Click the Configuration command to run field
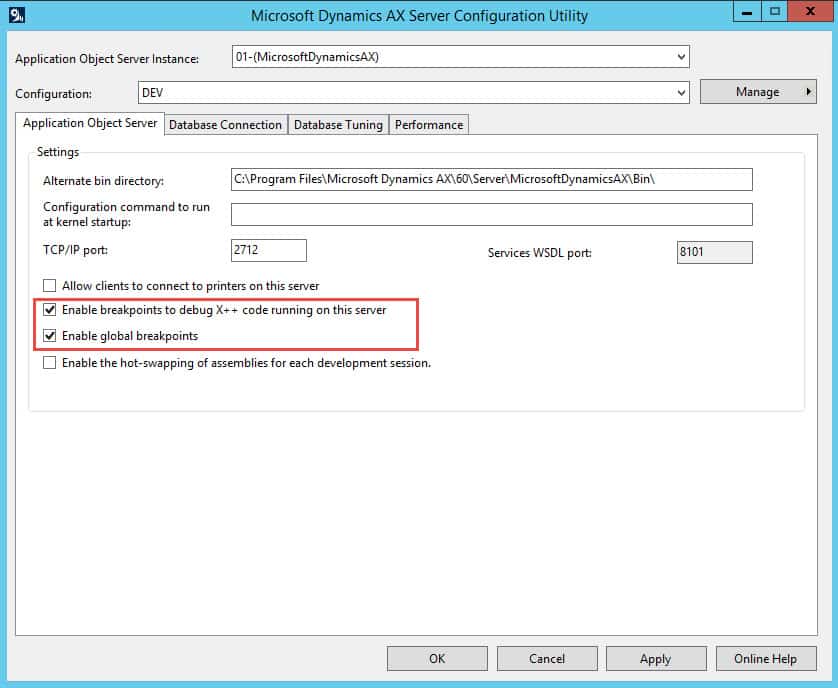 pos(492,214)
